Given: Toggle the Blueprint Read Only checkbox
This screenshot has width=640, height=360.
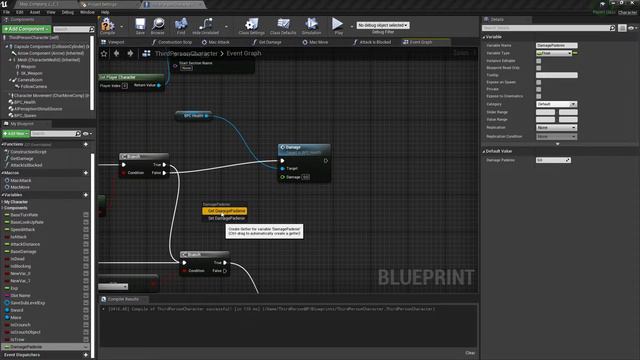Looking at the screenshot, I should click(x=538, y=68).
